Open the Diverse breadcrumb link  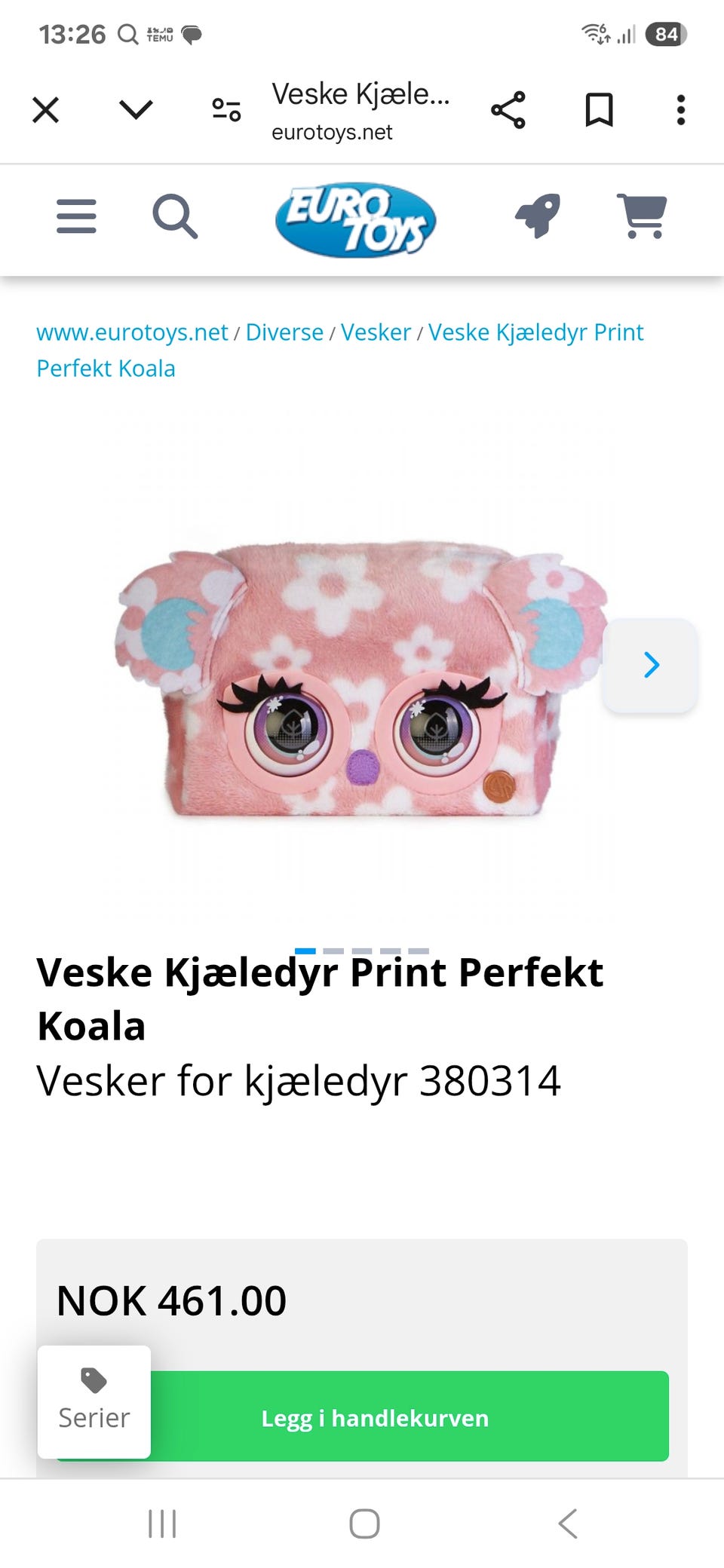(x=284, y=332)
